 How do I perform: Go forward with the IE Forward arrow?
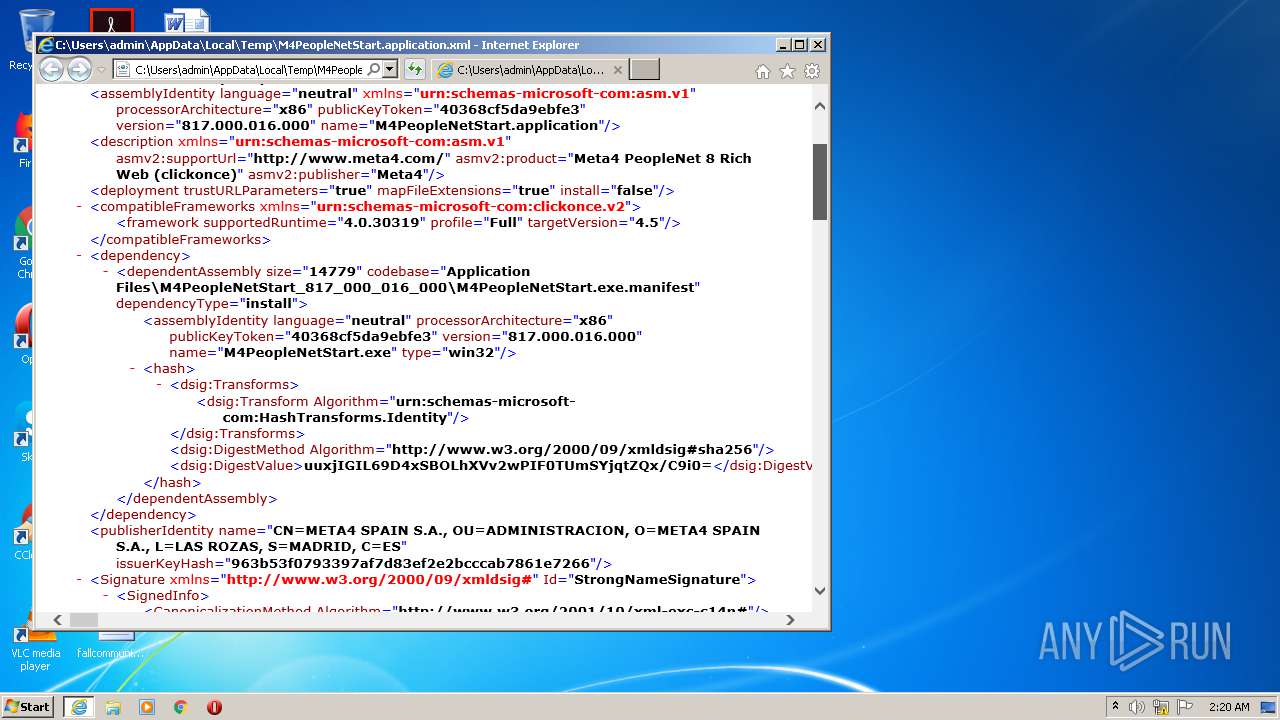click(79, 70)
